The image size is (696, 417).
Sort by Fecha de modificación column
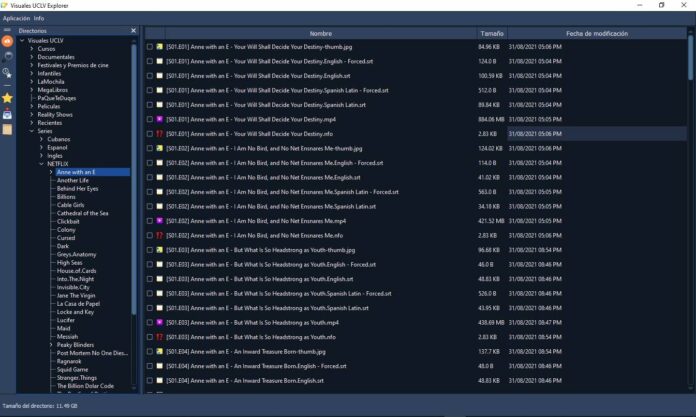(596, 33)
